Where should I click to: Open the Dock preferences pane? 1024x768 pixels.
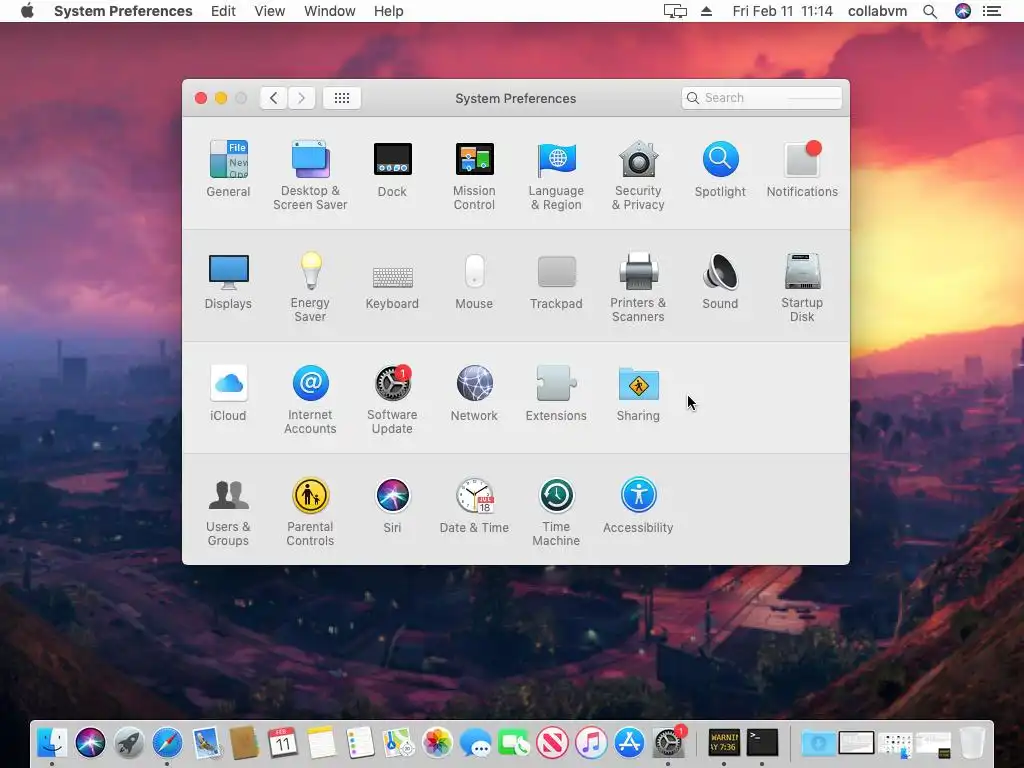pos(392,169)
